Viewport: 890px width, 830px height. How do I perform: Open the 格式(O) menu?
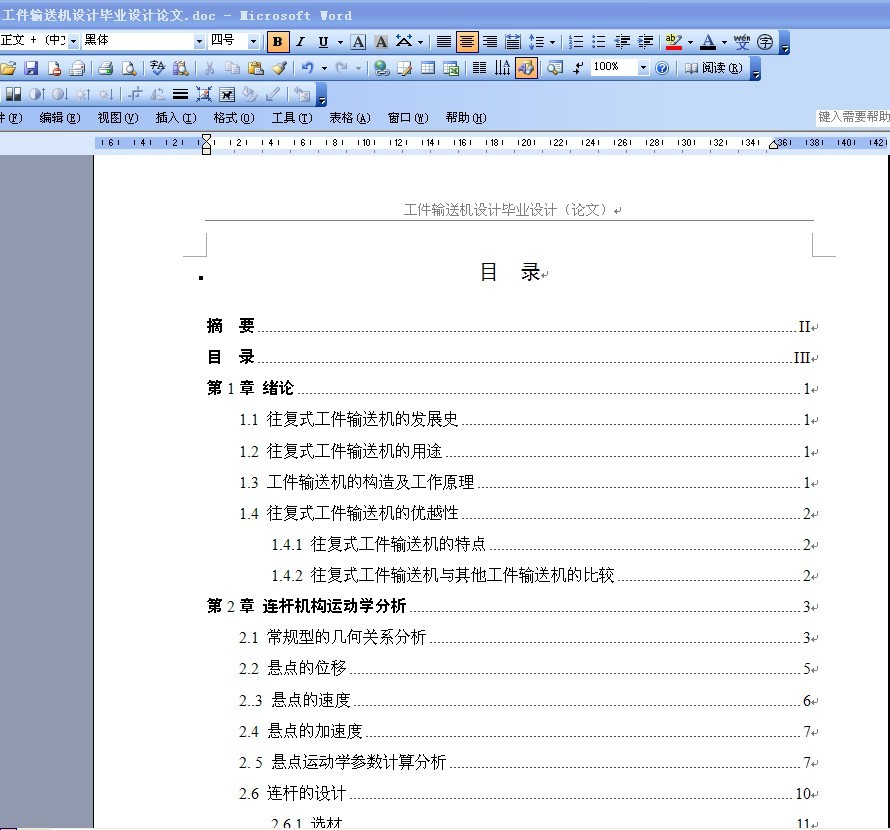[x=234, y=118]
